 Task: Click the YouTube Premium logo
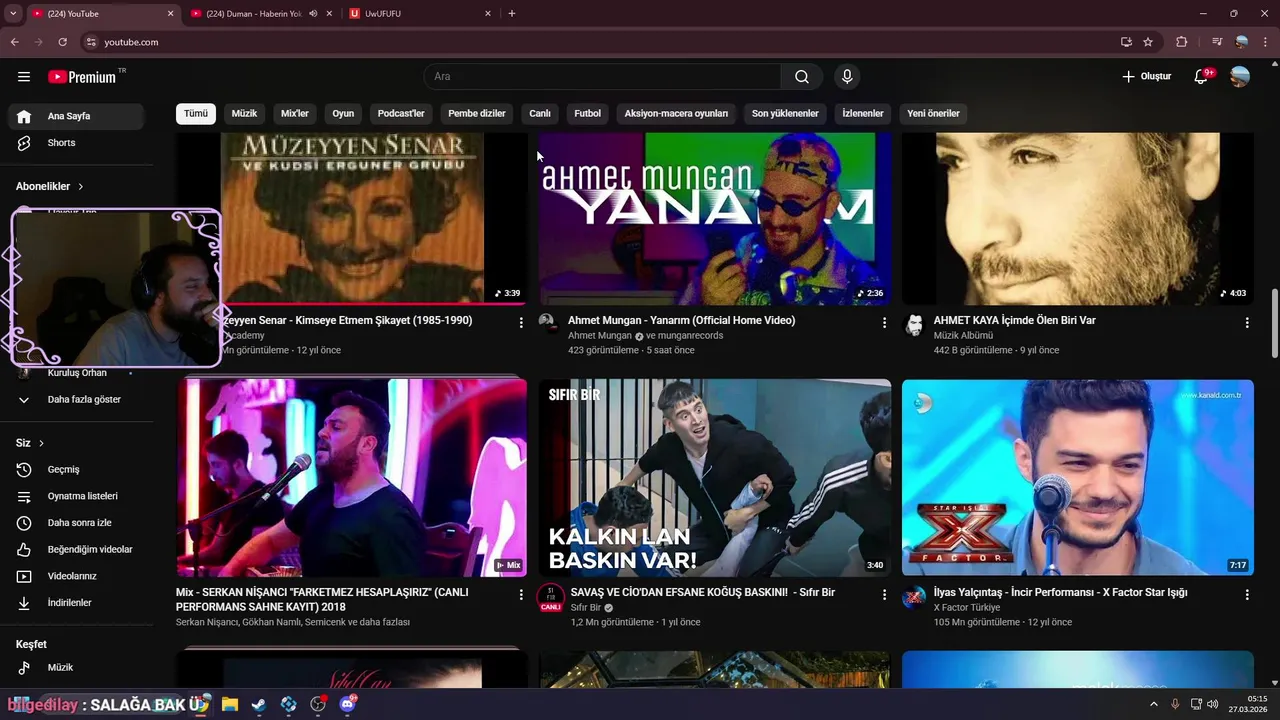tap(82, 77)
